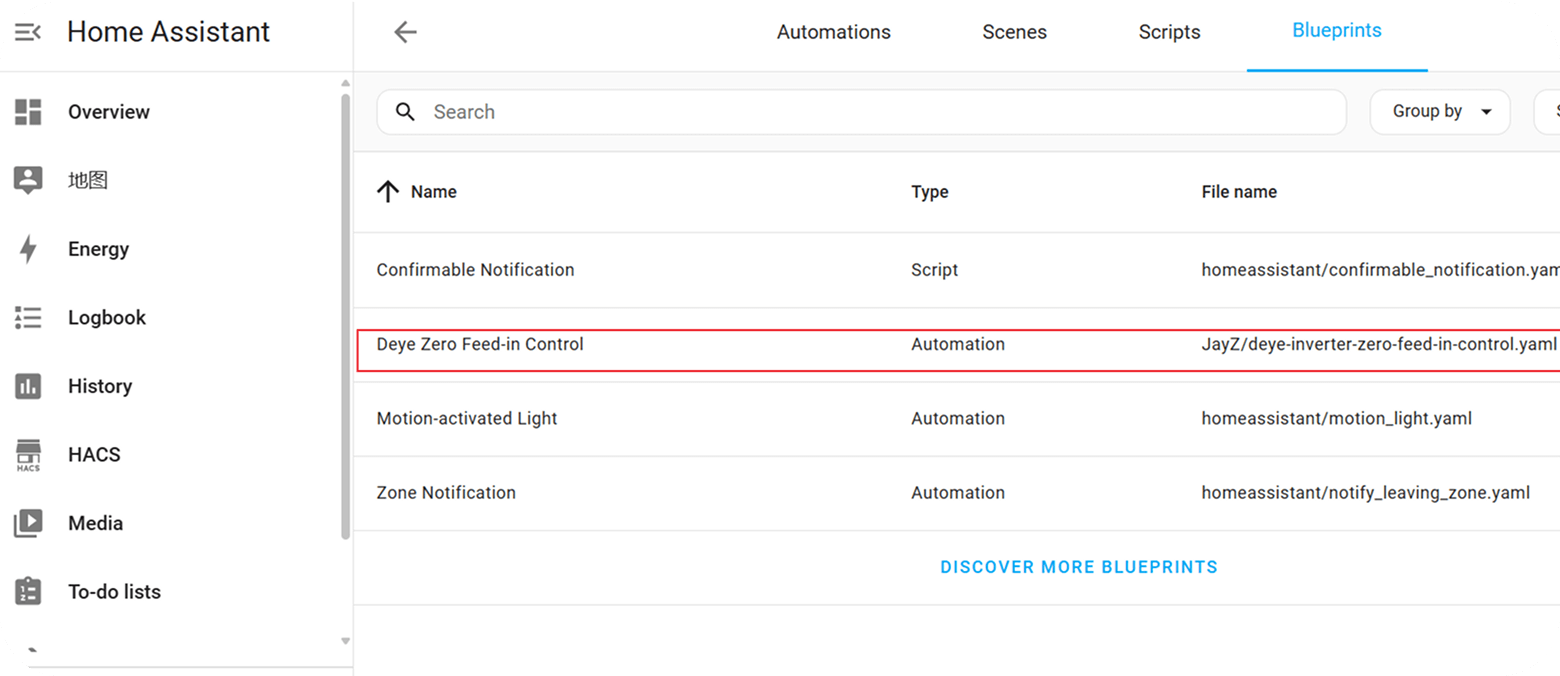
Task: Click the search magnifier icon
Action: (405, 112)
